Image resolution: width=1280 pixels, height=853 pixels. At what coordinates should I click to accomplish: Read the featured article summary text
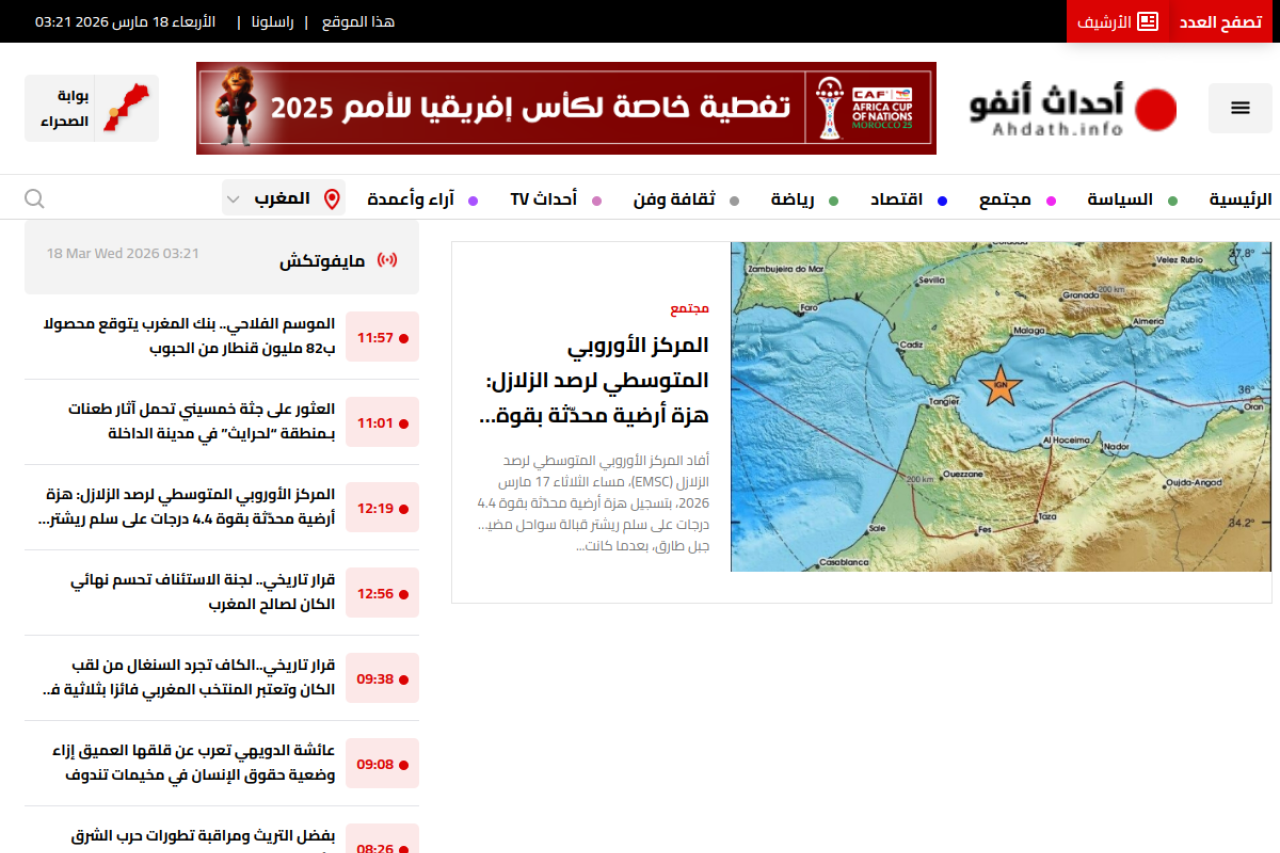tap(594, 503)
